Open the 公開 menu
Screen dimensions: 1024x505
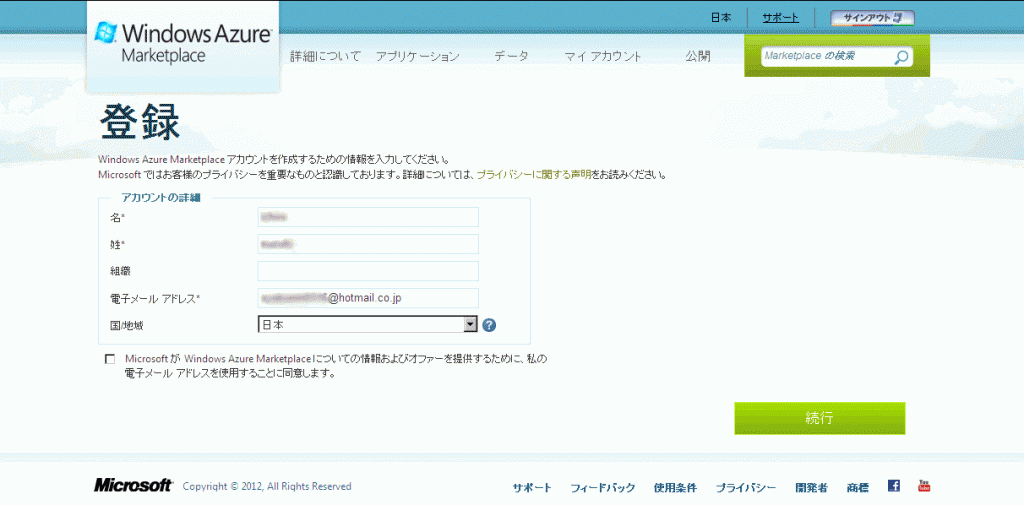(x=697, y=57)
